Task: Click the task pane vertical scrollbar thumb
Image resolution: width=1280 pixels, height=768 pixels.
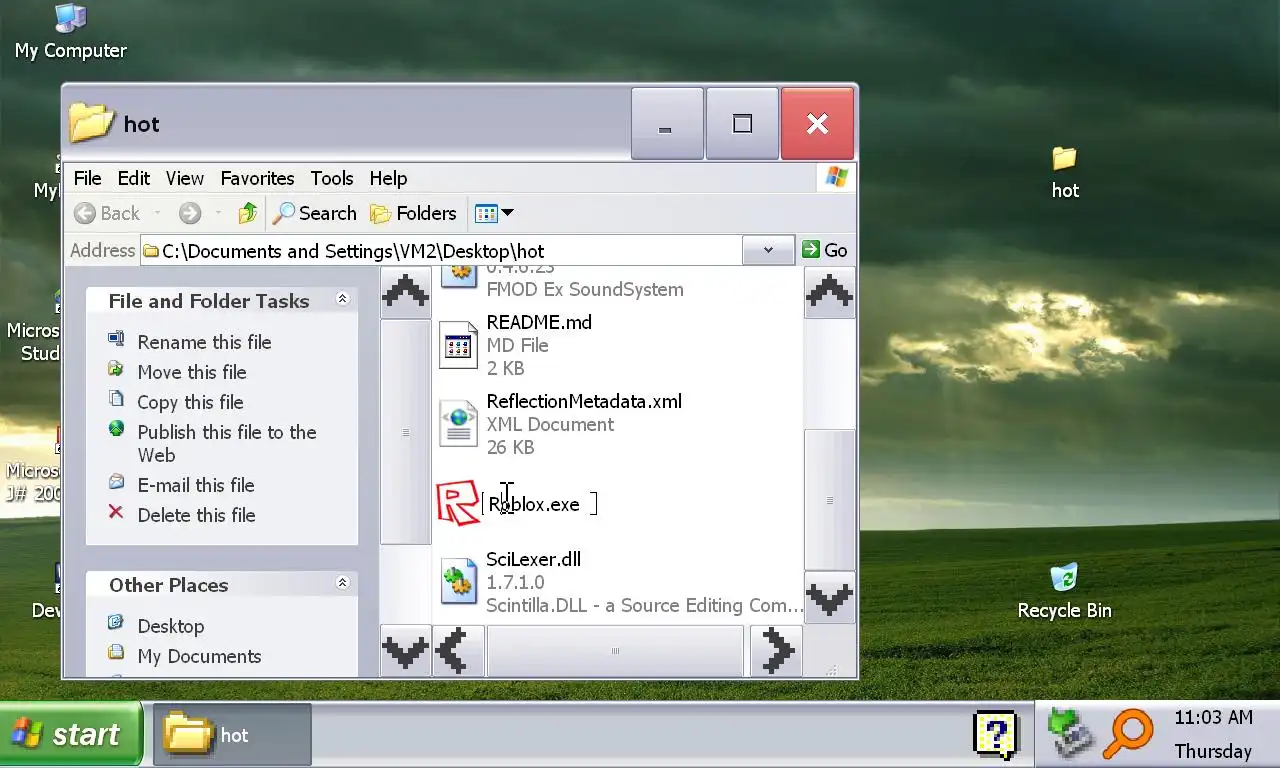Action: 405,432
